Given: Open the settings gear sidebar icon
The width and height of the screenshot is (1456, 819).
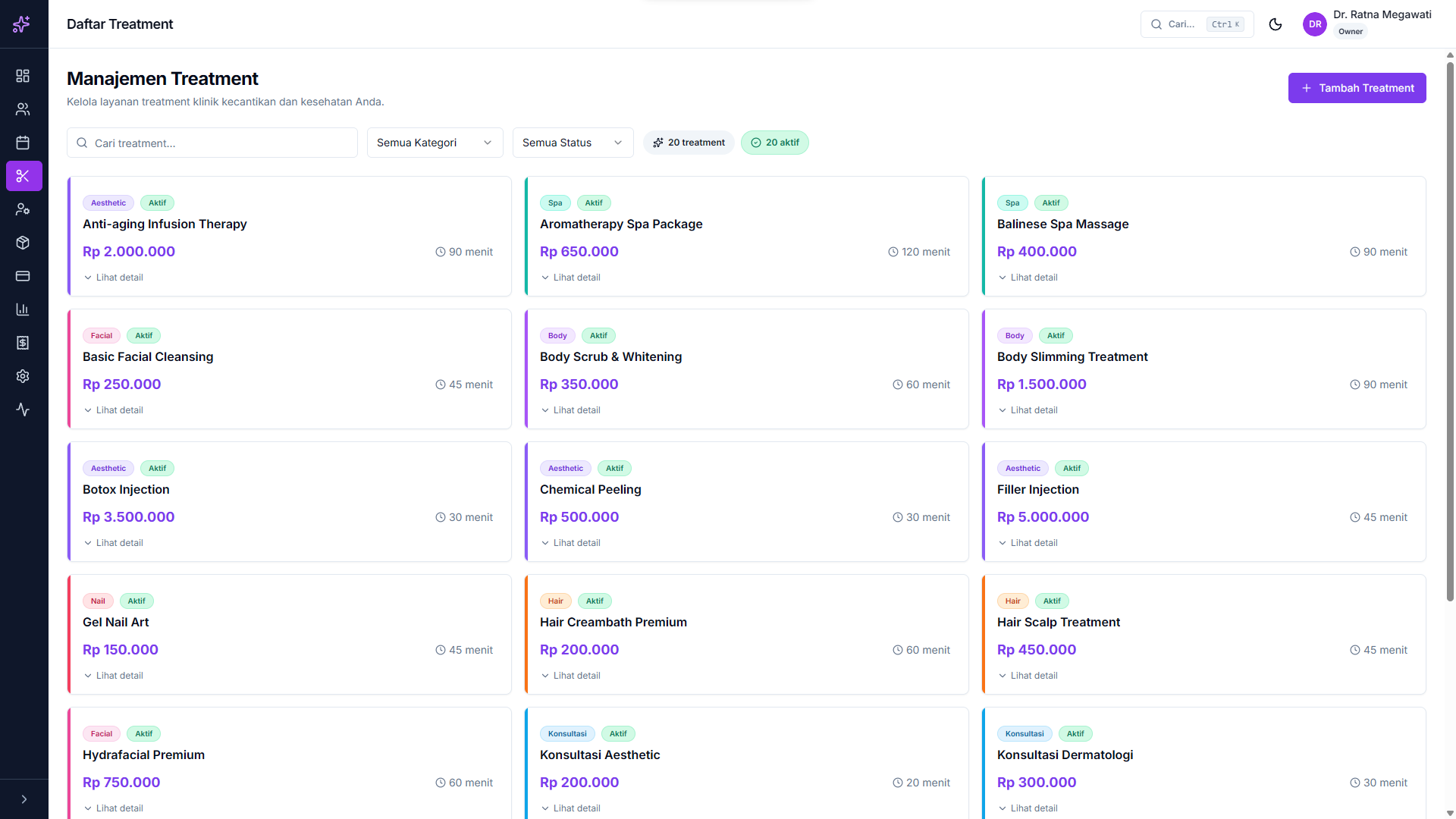Looking at the screenshot, I should 23,376.
